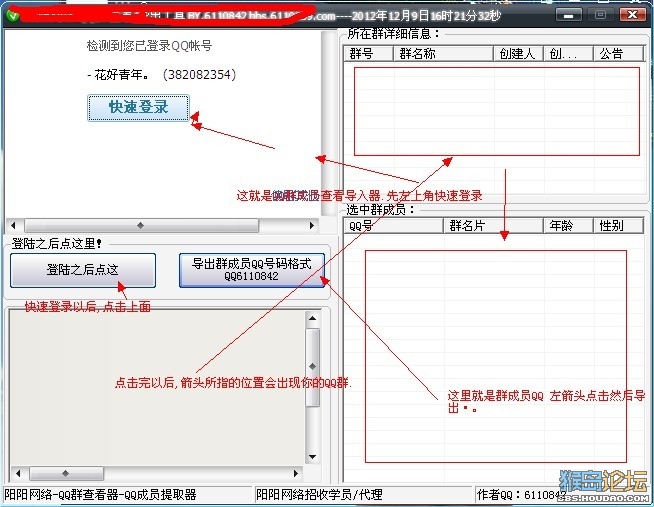Viewport: 654px width, 507px height.
Task: Click right arrow of log box horizontal scrollbar
Action: [296, 474]
